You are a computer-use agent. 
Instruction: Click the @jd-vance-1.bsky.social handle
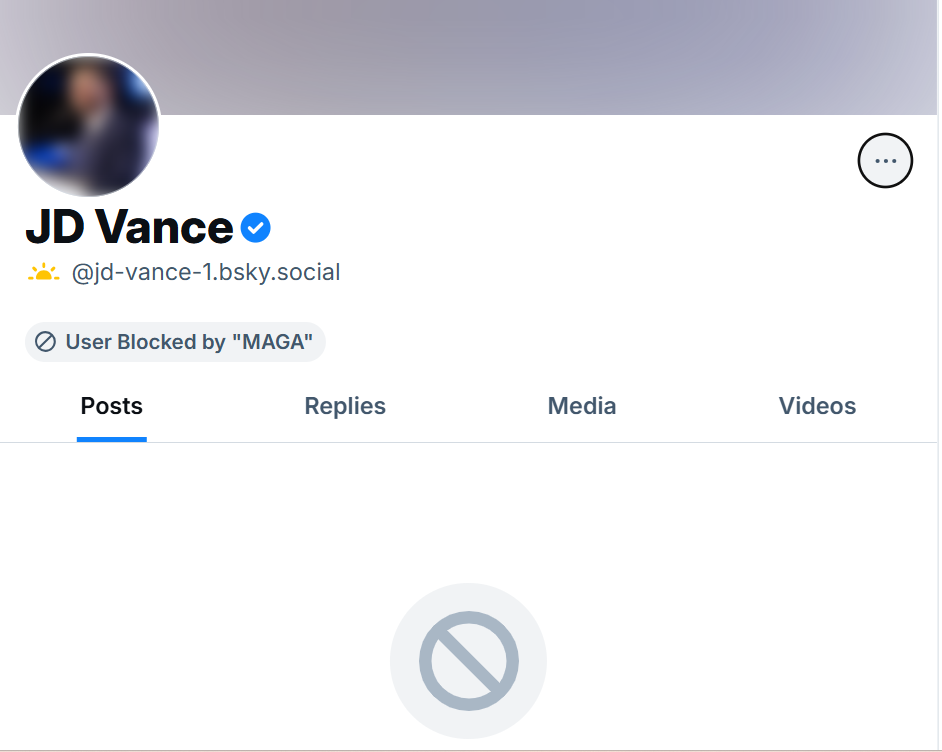point(206,272)
